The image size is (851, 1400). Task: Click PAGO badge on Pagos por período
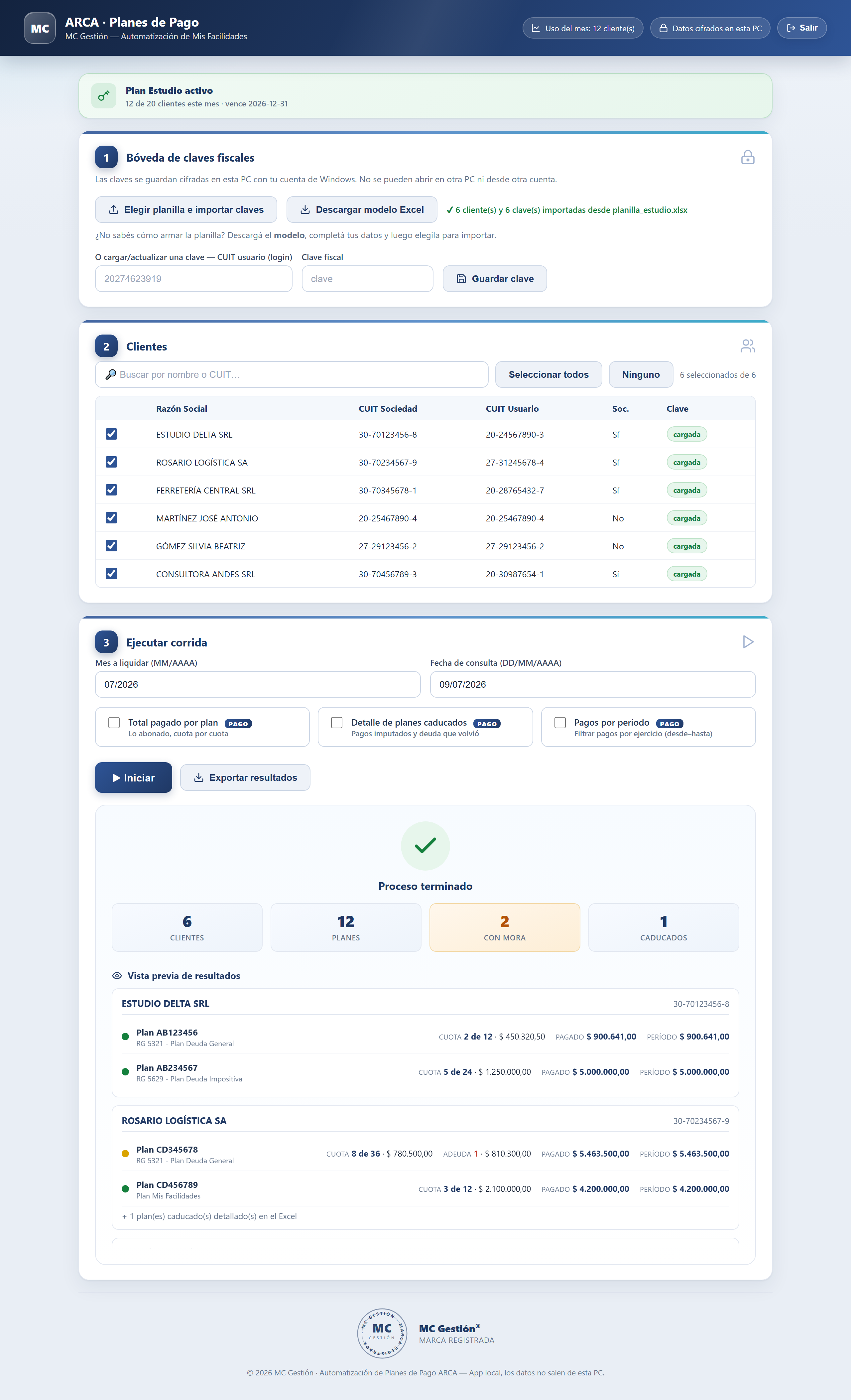coord(670,724)
